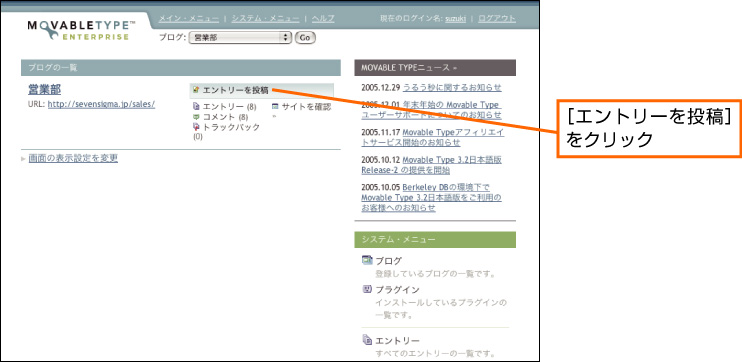742x362 pixels.
Task: Click エントリーを投稿 to post a new entry
Action: pyautogui.click(x=236, y=90)
